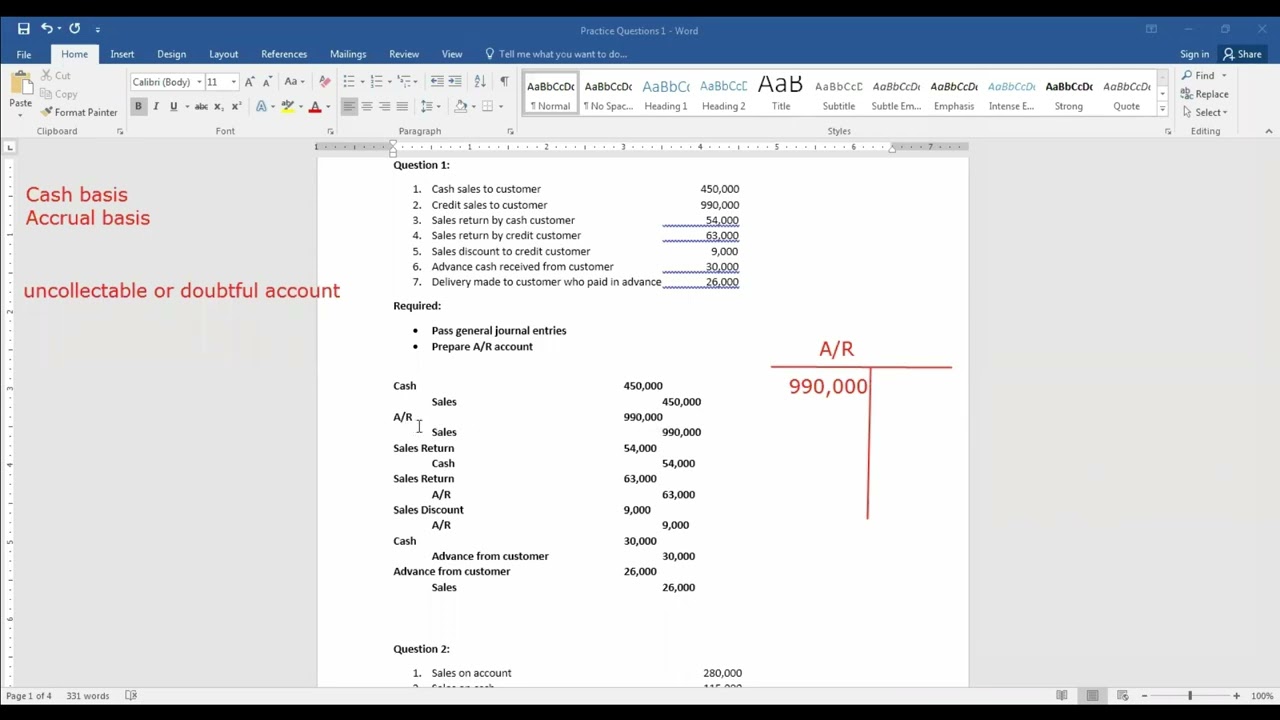Apply the Heading 1 style

pos(665,93)
